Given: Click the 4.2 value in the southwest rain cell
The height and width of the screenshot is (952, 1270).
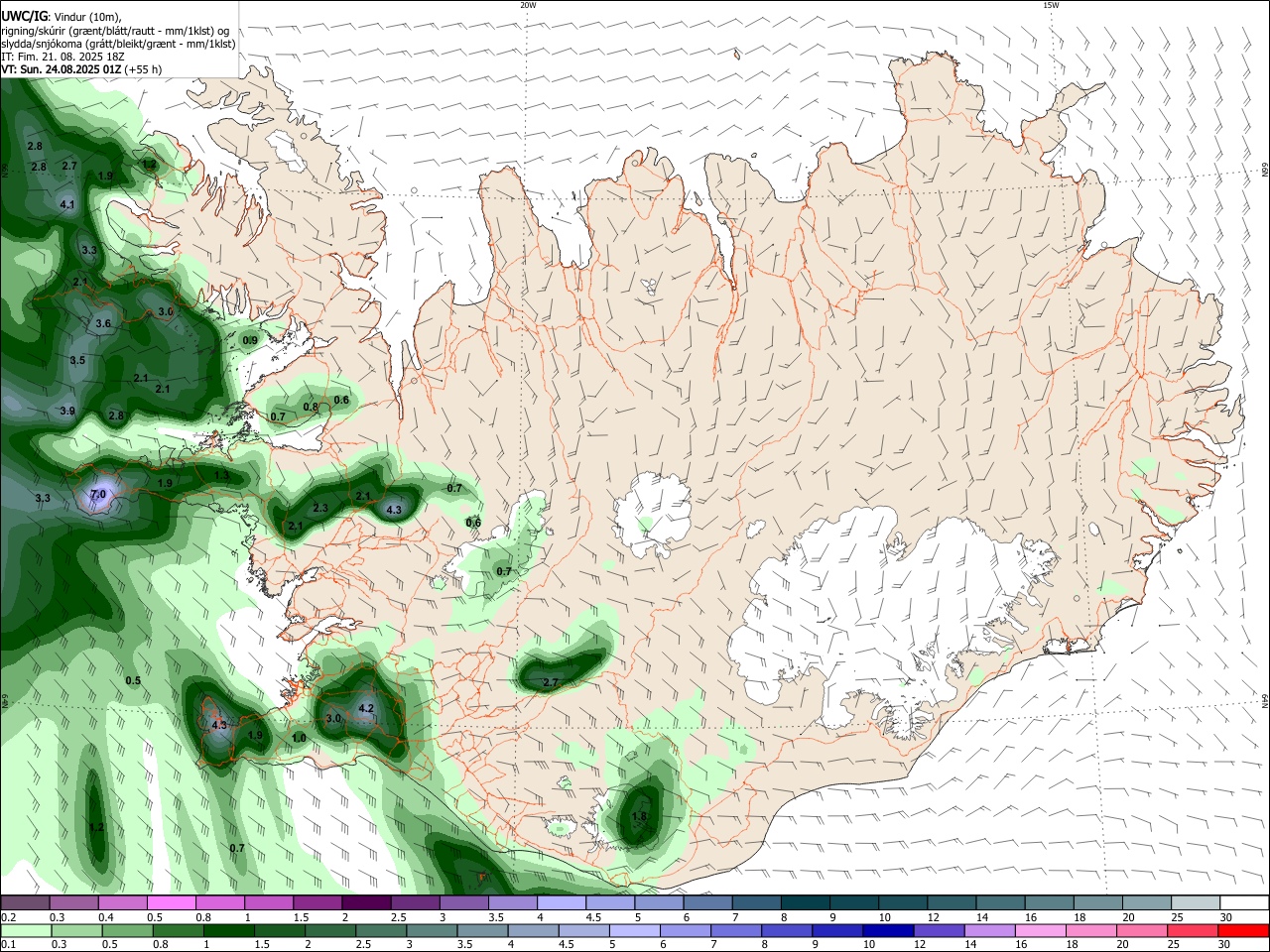Looking at the screenshot, I should tap(366, 708).
